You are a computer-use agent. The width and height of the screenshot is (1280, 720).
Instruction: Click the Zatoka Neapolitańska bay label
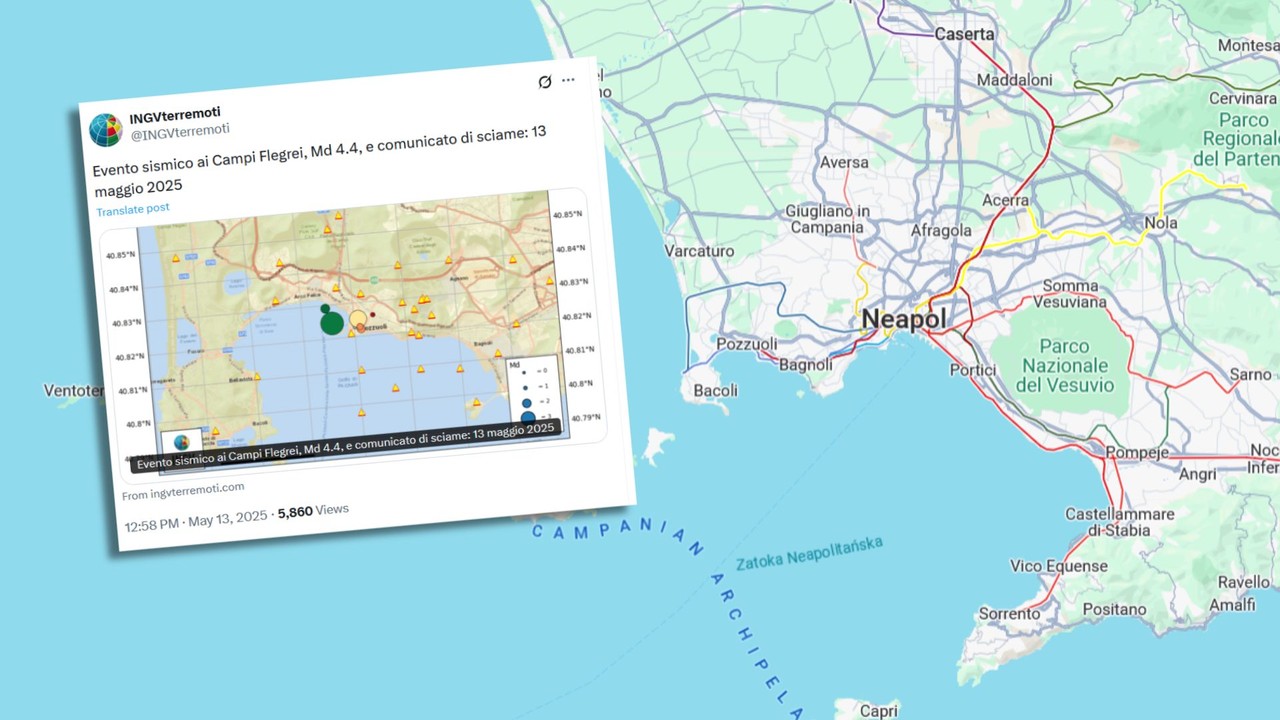pyautogui.click(x=810, y=553)
